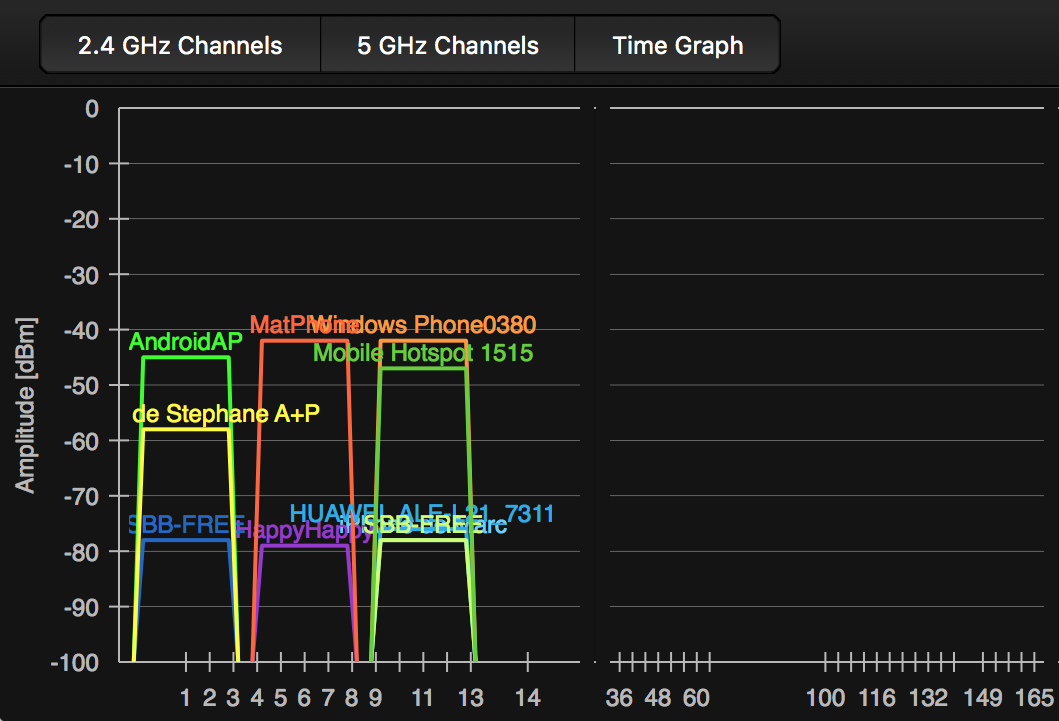Viewport: 1059px width, 721px height.
Task: Click the -100 amplitude axis label
Action: (x=75, y=663)
